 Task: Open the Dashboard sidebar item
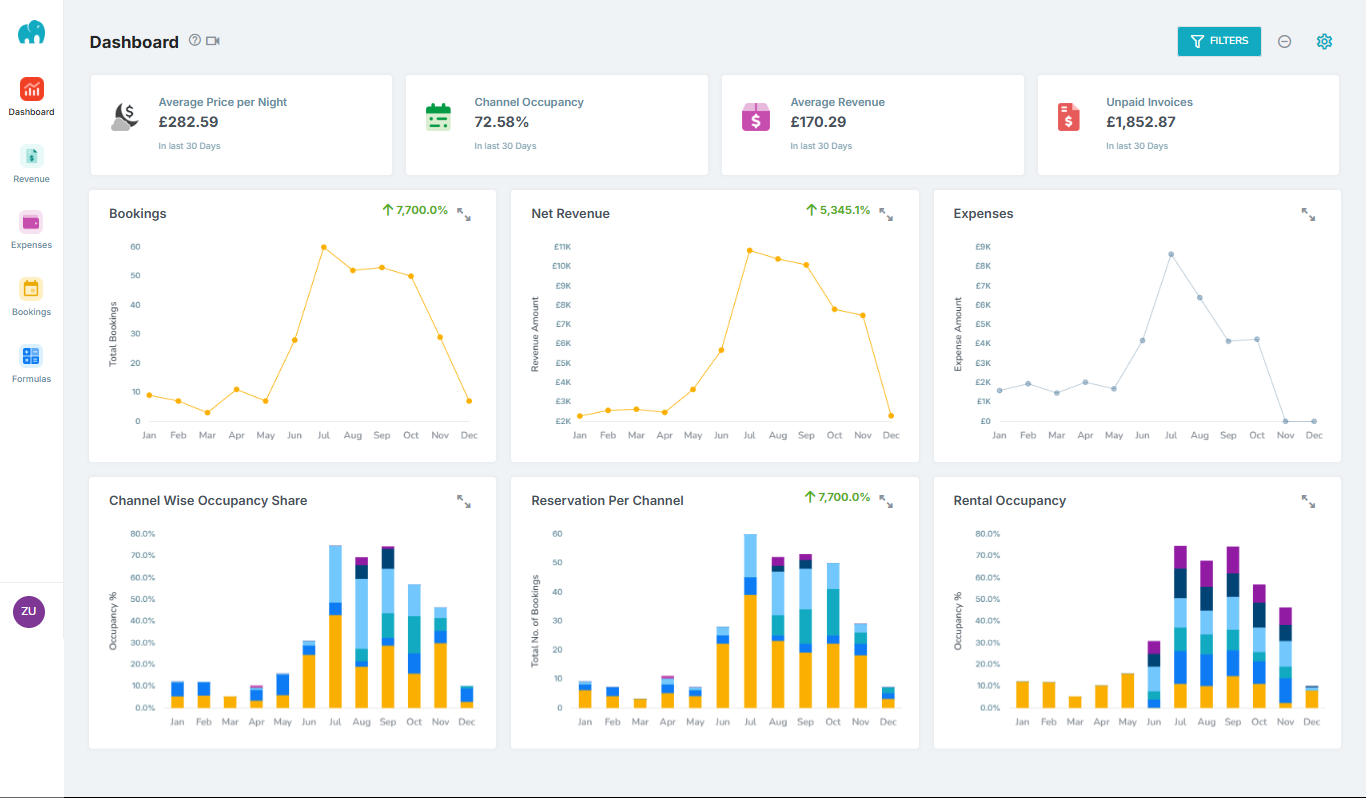31,98
